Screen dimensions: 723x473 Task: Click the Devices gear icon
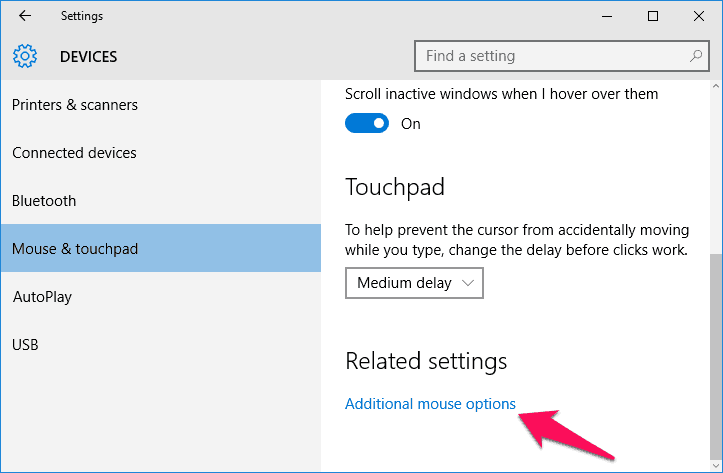tap(25, 56)
